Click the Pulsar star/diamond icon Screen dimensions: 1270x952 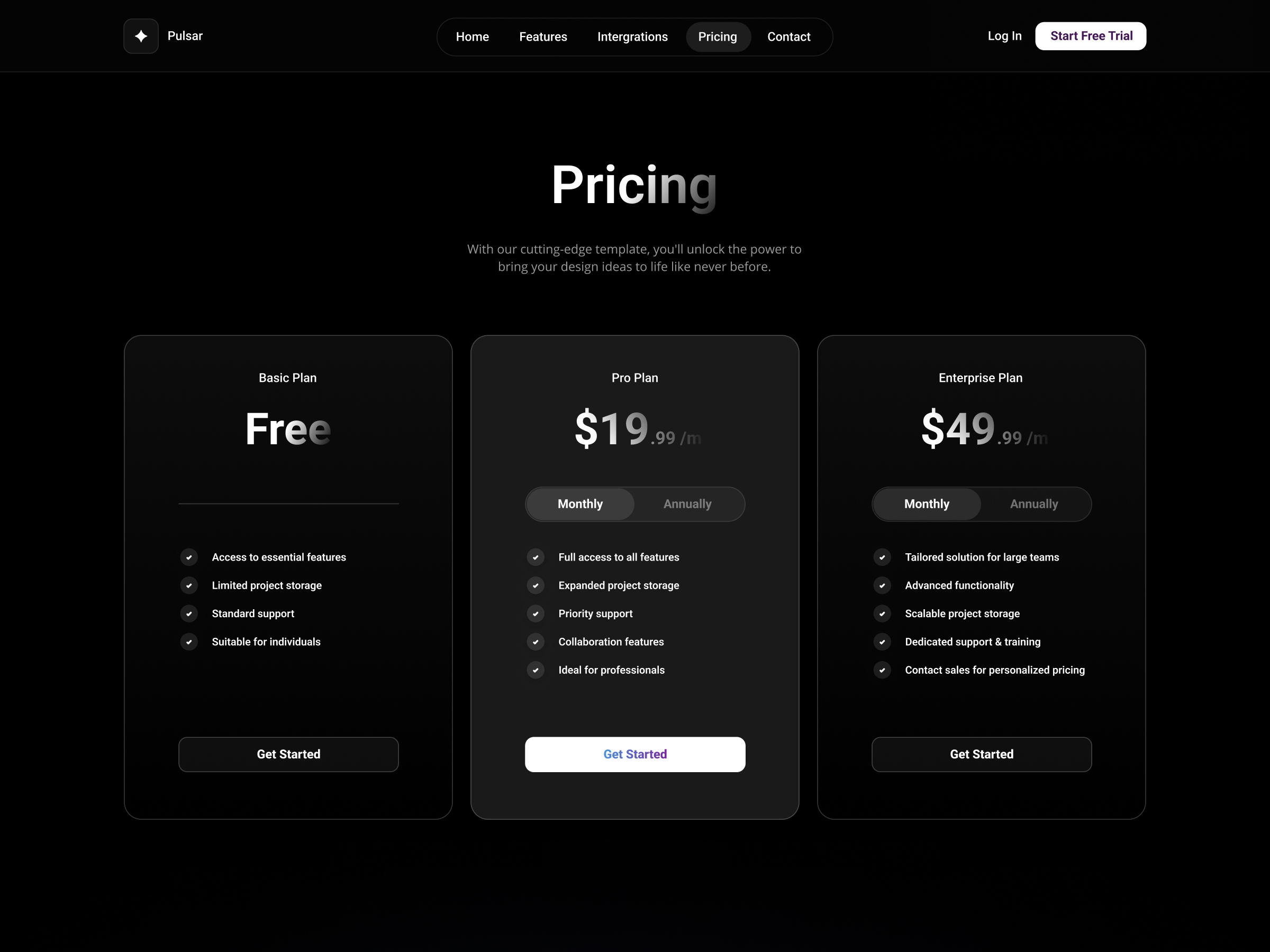[141, 35]
